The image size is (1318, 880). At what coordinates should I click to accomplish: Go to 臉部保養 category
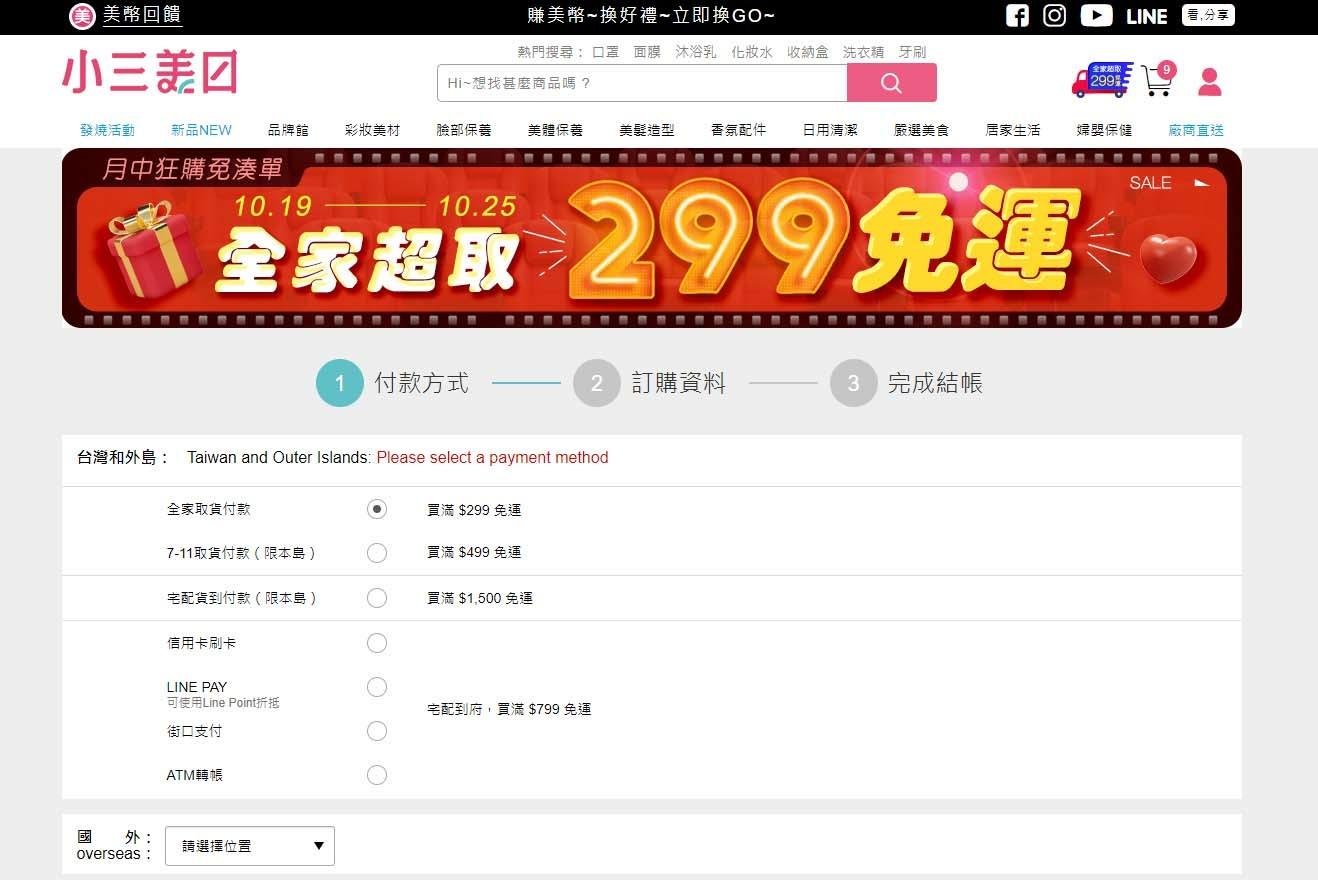coord(464,130)
